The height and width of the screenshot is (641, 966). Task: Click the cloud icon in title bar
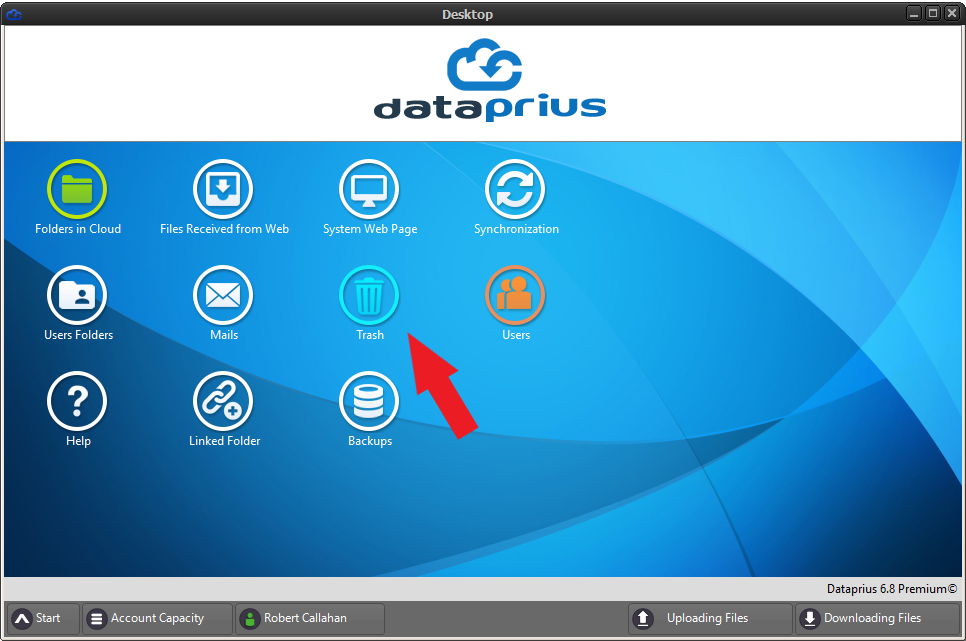(x=14, y=14)
